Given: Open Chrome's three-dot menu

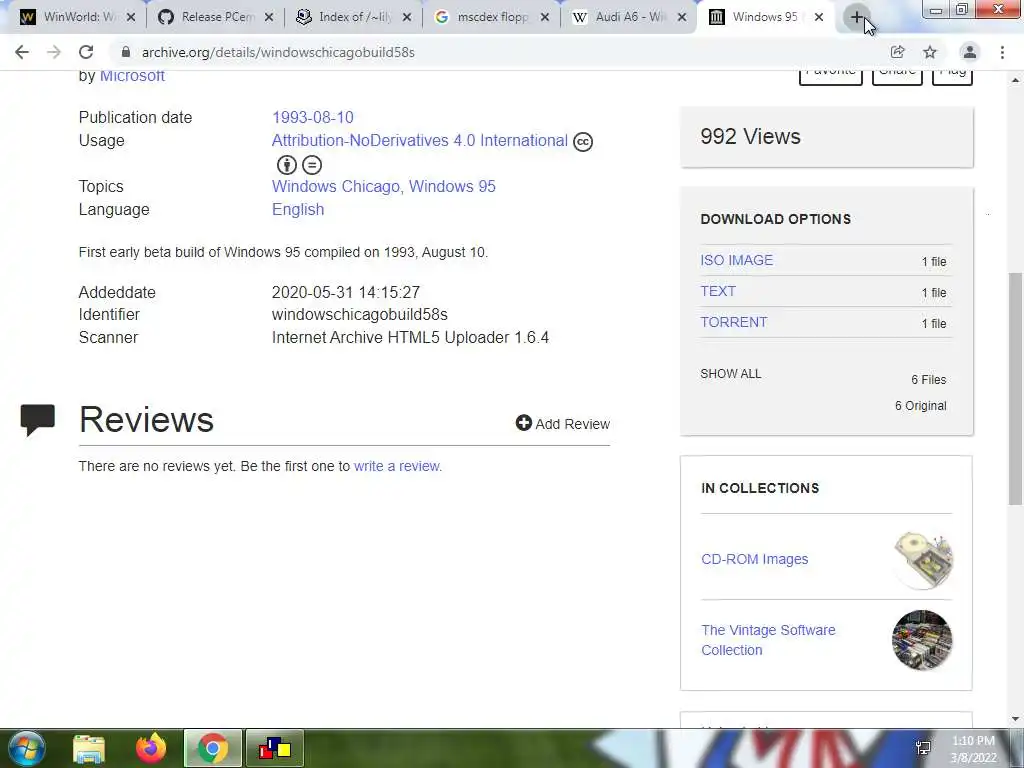Looking at the screenshot, I should pos(1002,52).
